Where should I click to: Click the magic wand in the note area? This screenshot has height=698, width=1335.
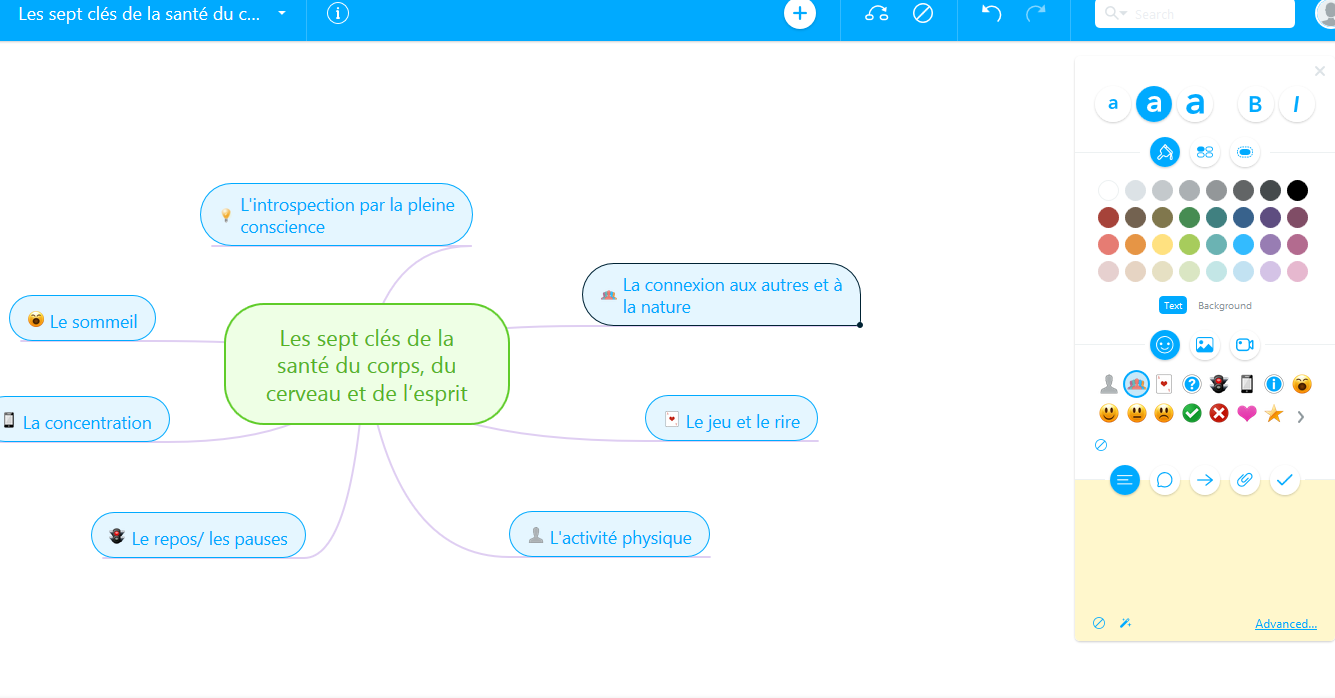point(1125,622)
